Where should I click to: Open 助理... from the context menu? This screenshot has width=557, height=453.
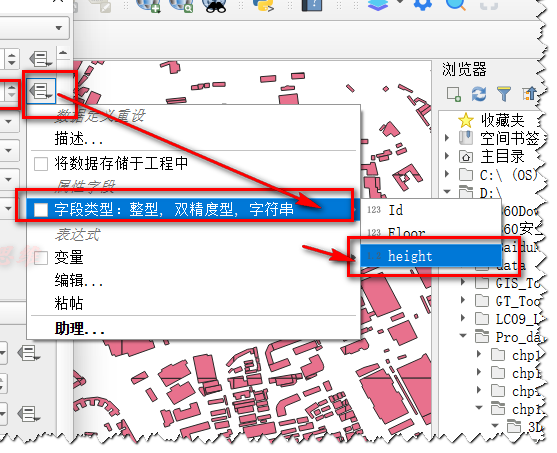[79, 328]
